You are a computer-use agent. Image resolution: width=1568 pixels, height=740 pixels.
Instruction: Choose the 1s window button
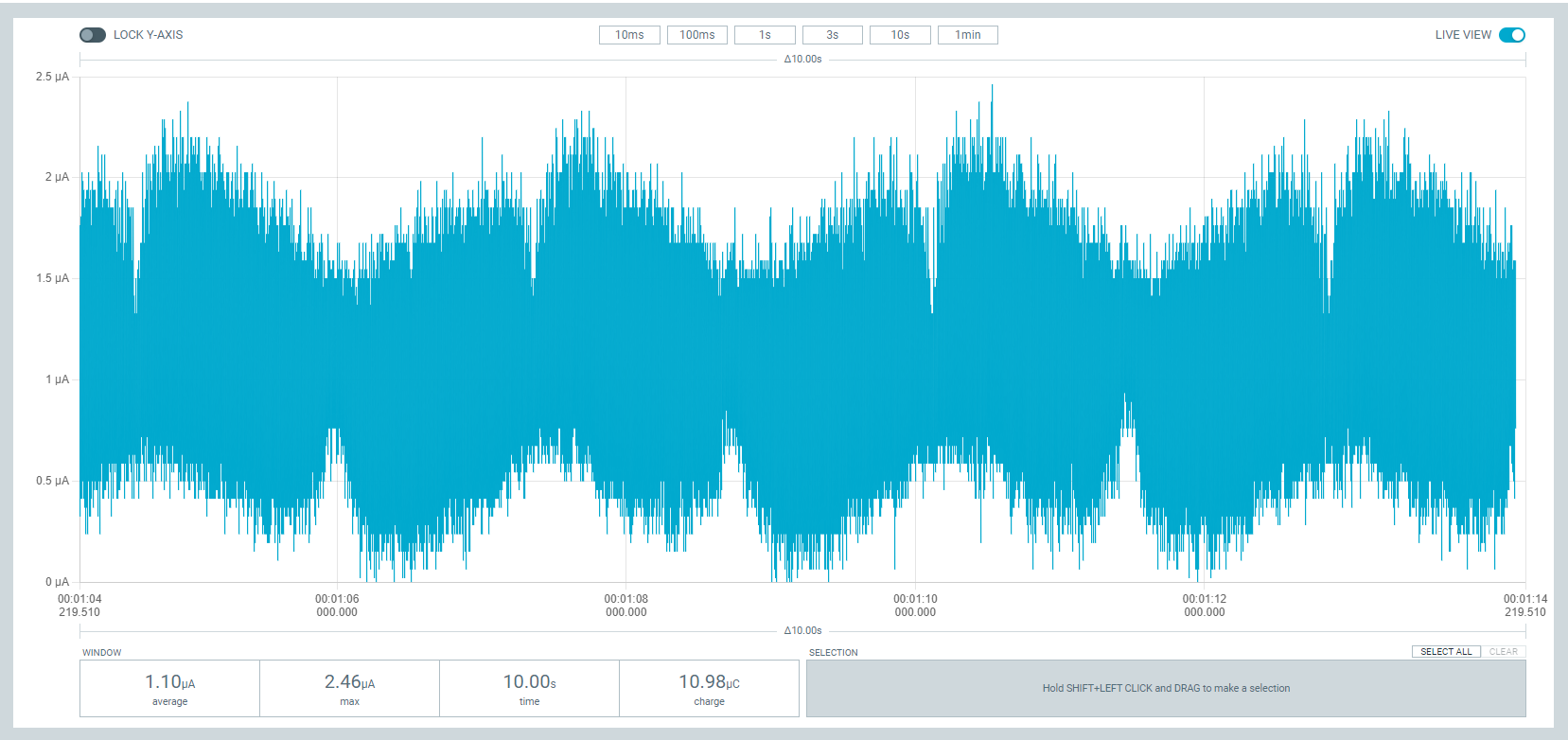(765, 35)
